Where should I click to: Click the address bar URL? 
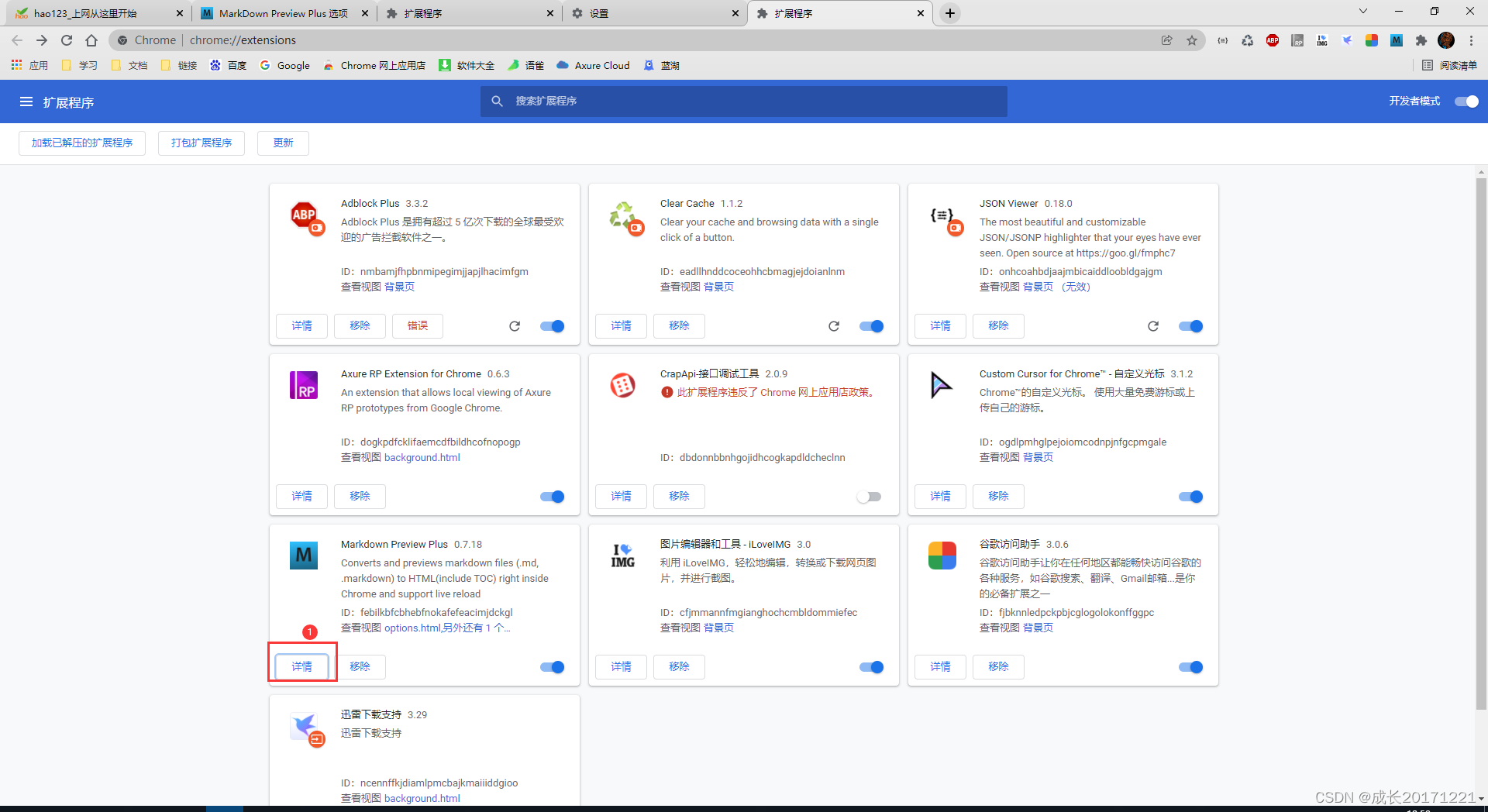(243, 40)
